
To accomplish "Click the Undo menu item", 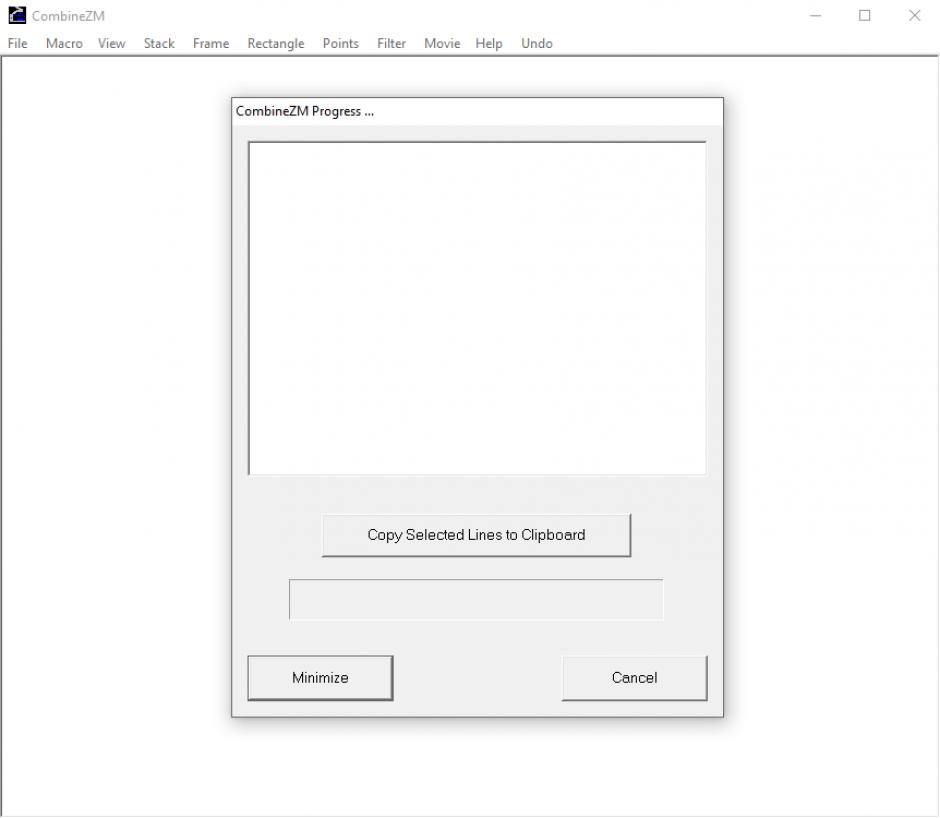I will pyautogui.click(x=537, y=43).
